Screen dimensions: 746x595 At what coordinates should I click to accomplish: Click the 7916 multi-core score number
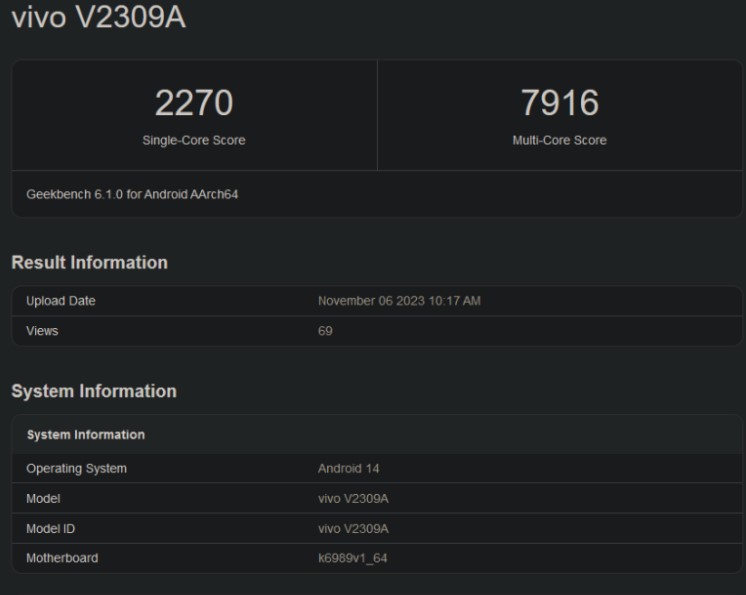(559, 103)
